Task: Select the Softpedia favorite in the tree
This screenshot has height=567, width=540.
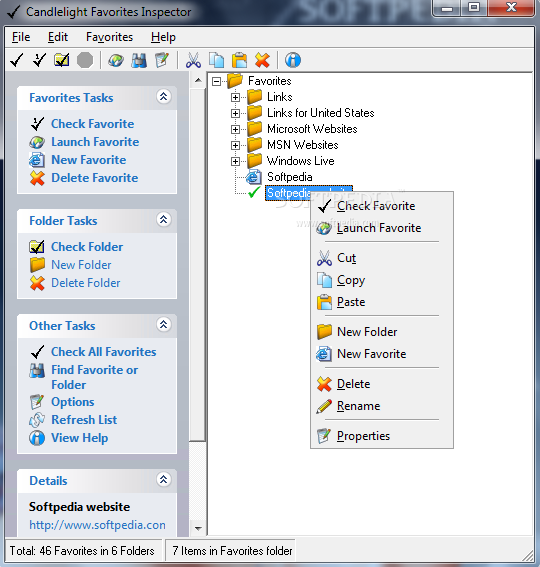Action: 289,177
